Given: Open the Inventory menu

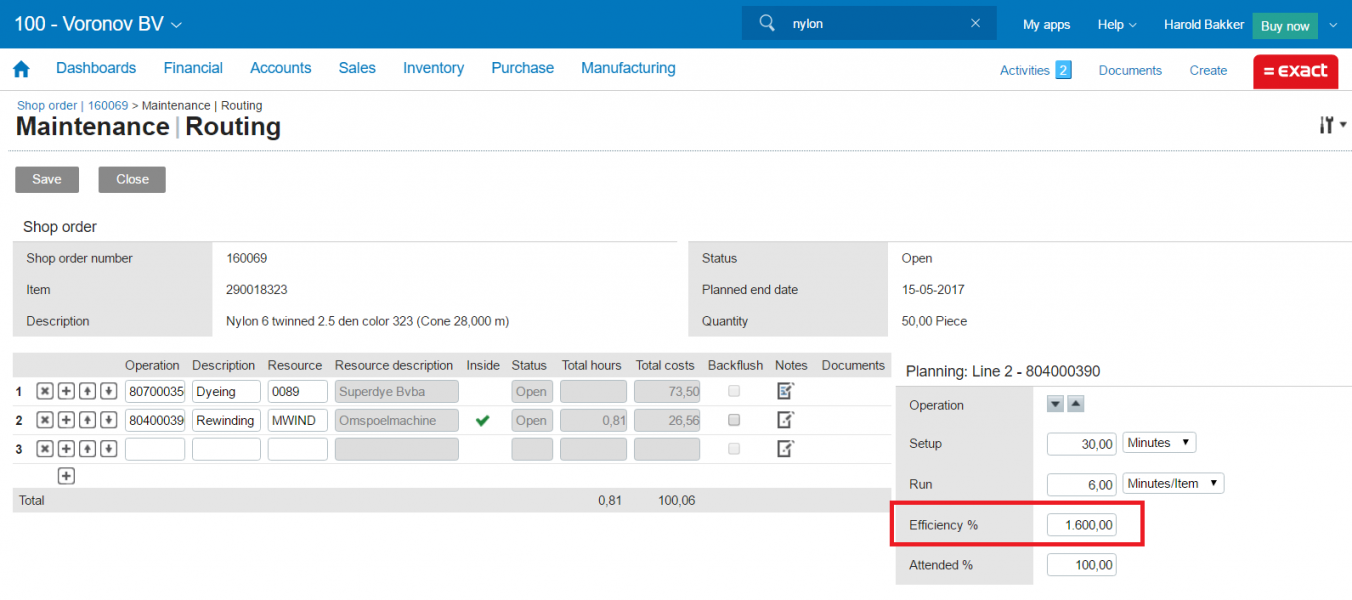Looking at the screenshot, I should tap(433, 68).
